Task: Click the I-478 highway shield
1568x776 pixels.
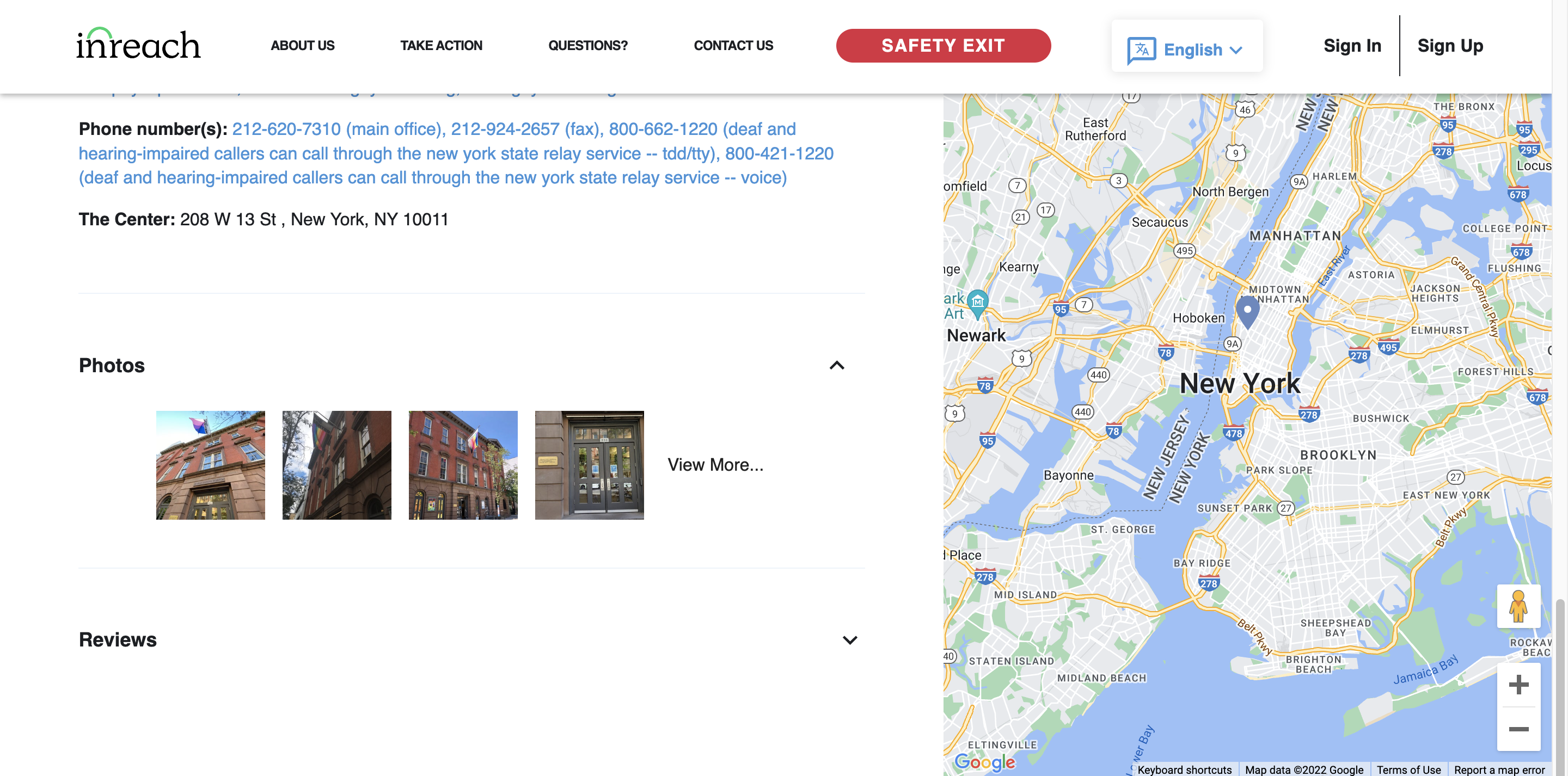Action: [x=1233, y=433]
